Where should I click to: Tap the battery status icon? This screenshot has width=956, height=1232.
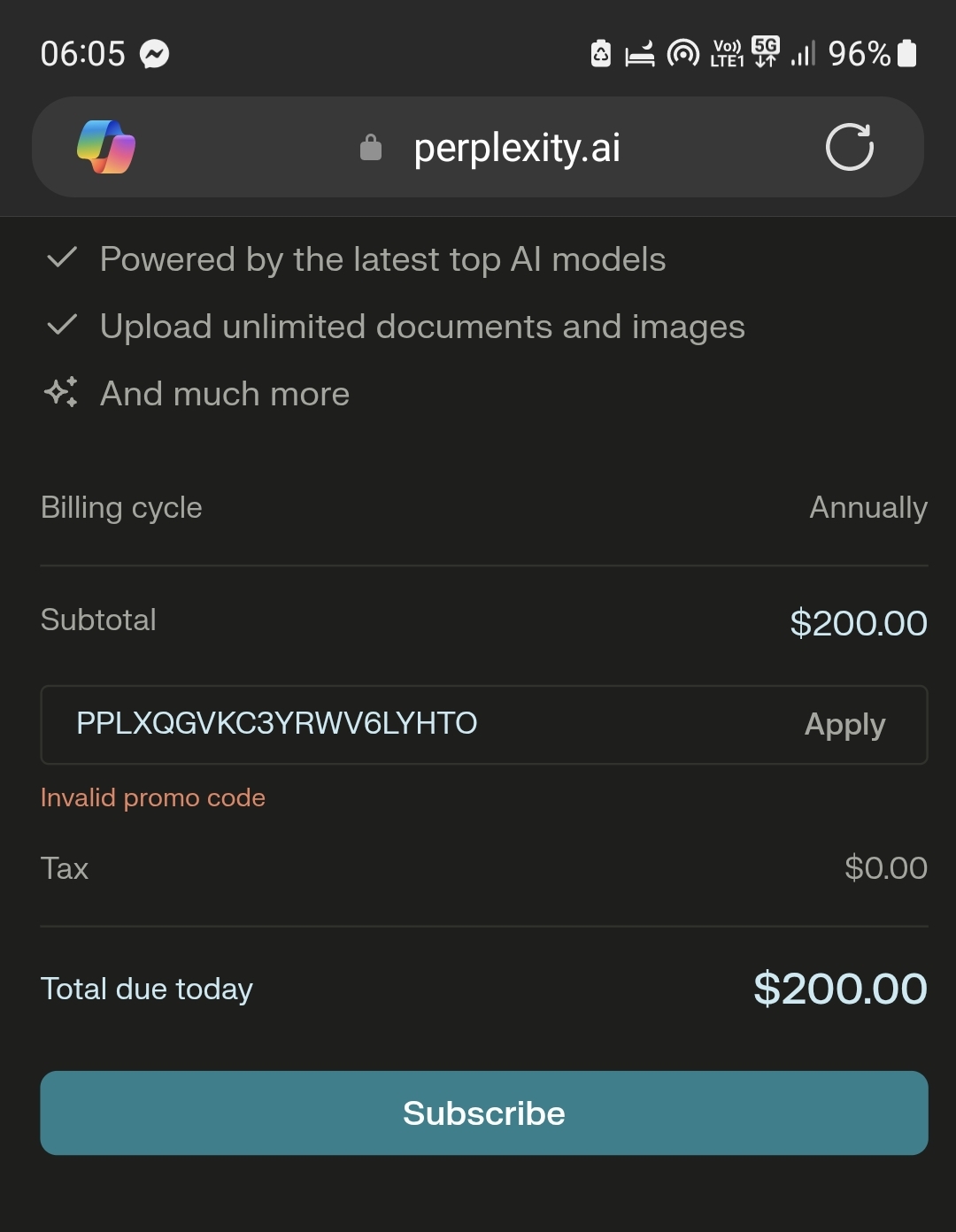coord(906,53)
